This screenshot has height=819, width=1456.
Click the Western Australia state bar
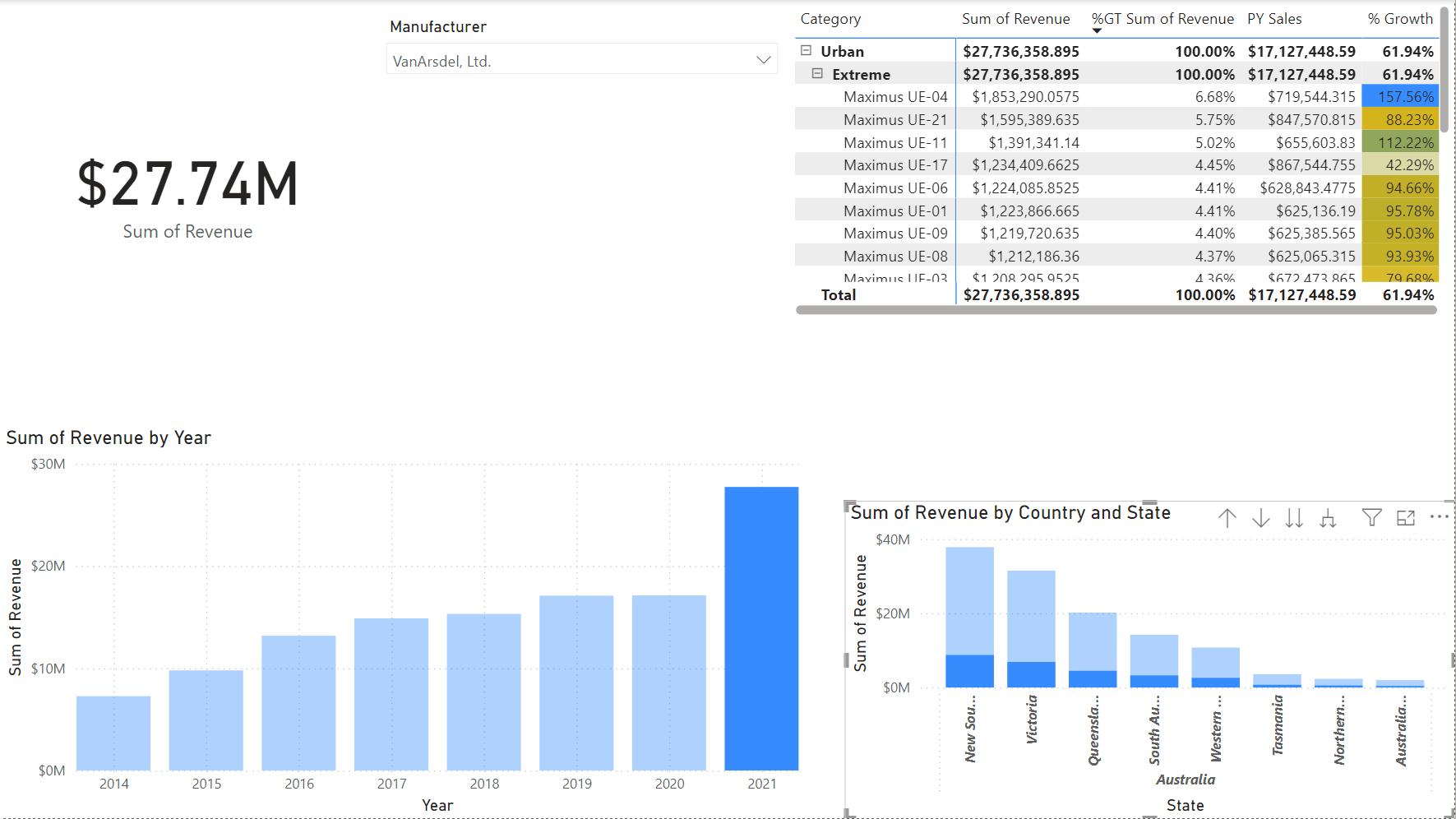1215,668
